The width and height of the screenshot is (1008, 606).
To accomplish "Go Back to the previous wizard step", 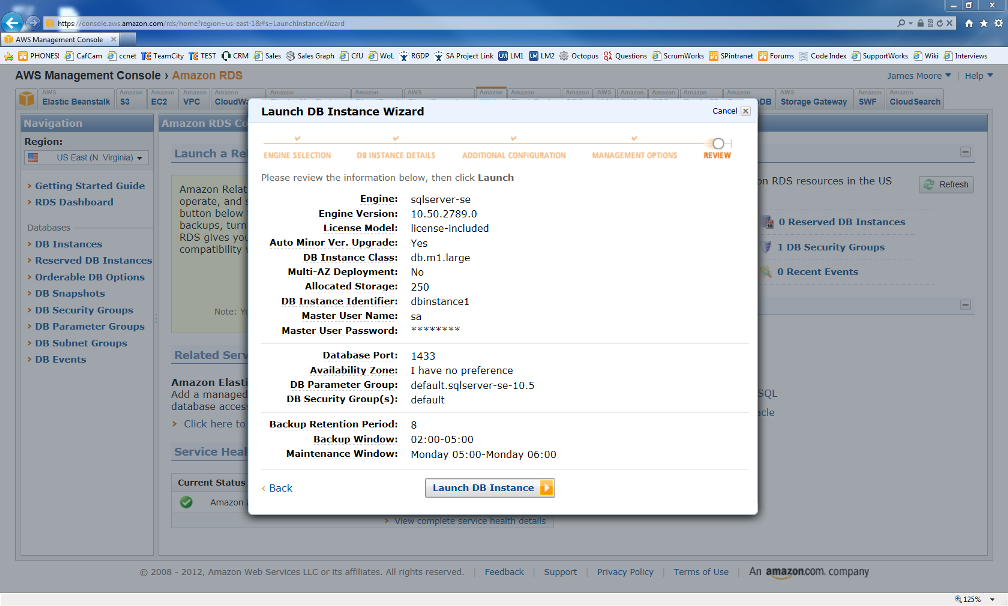I will pos(277,488).
